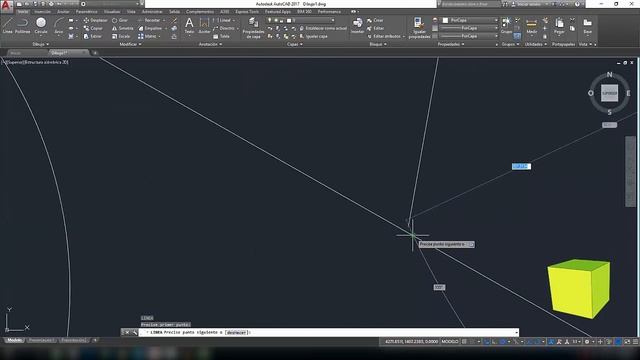Image resolution: width=640 pixels, height=360 pixels.
Task: Click the SUPERIOR face of ViewCube
Action: click(x=609, y=93)
